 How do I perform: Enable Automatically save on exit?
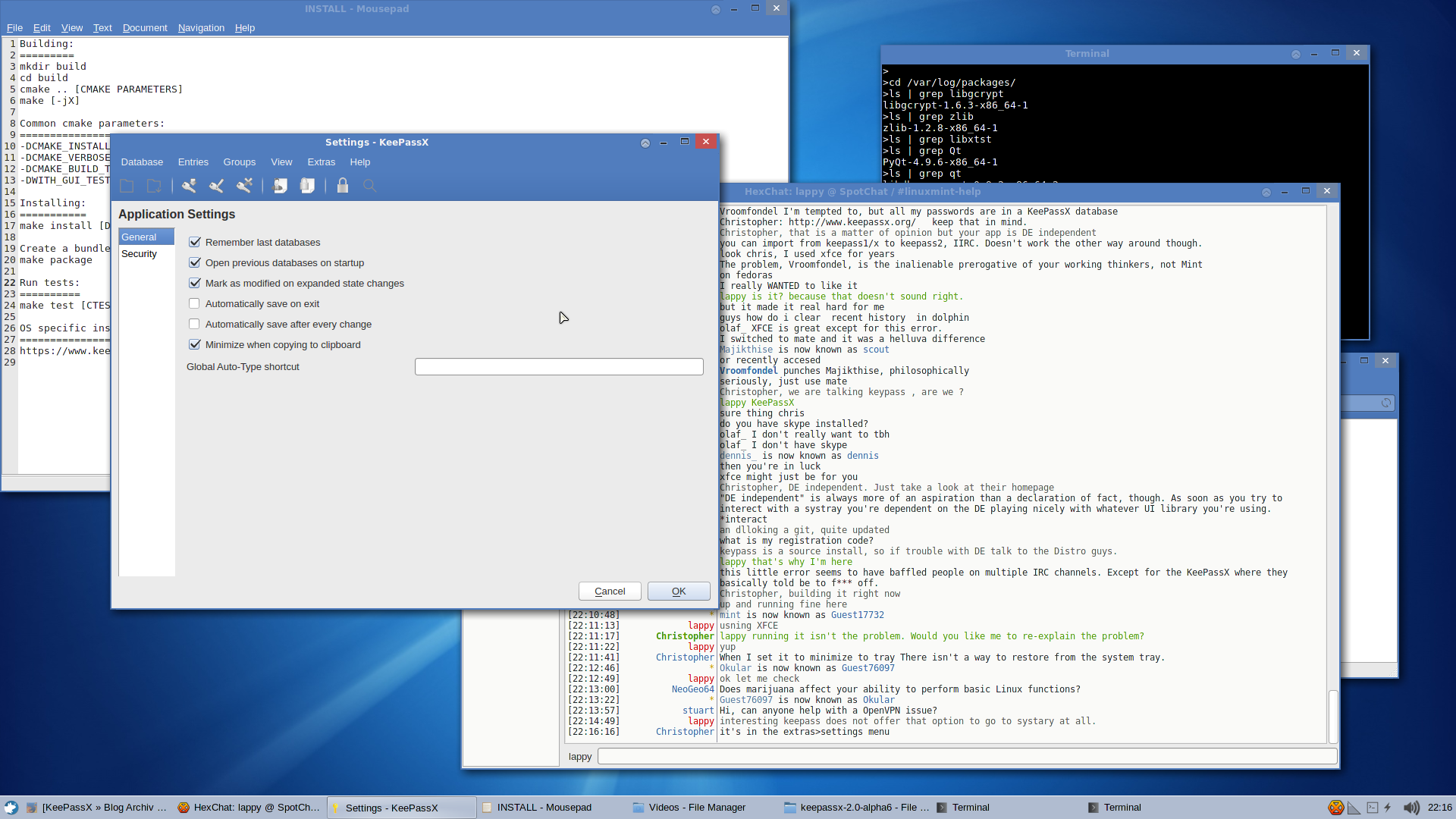(x=194, y=303)
